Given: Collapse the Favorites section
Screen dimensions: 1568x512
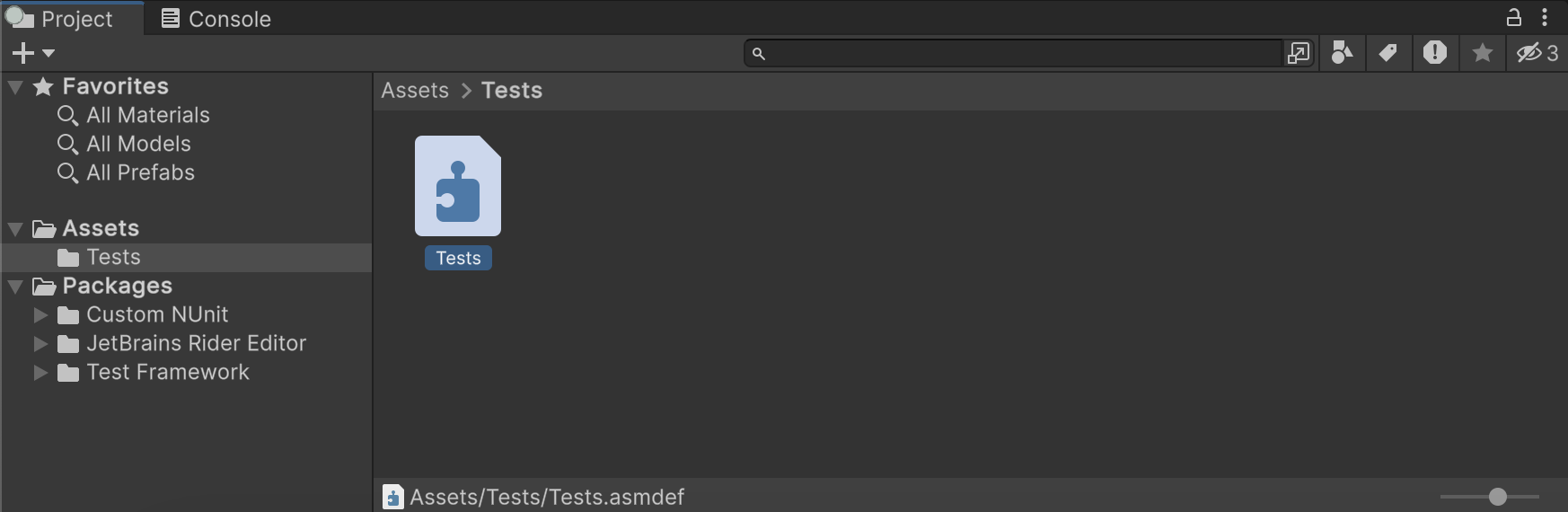Looking at the screenshot, I should pyautogui.click(x=15, y=87).
